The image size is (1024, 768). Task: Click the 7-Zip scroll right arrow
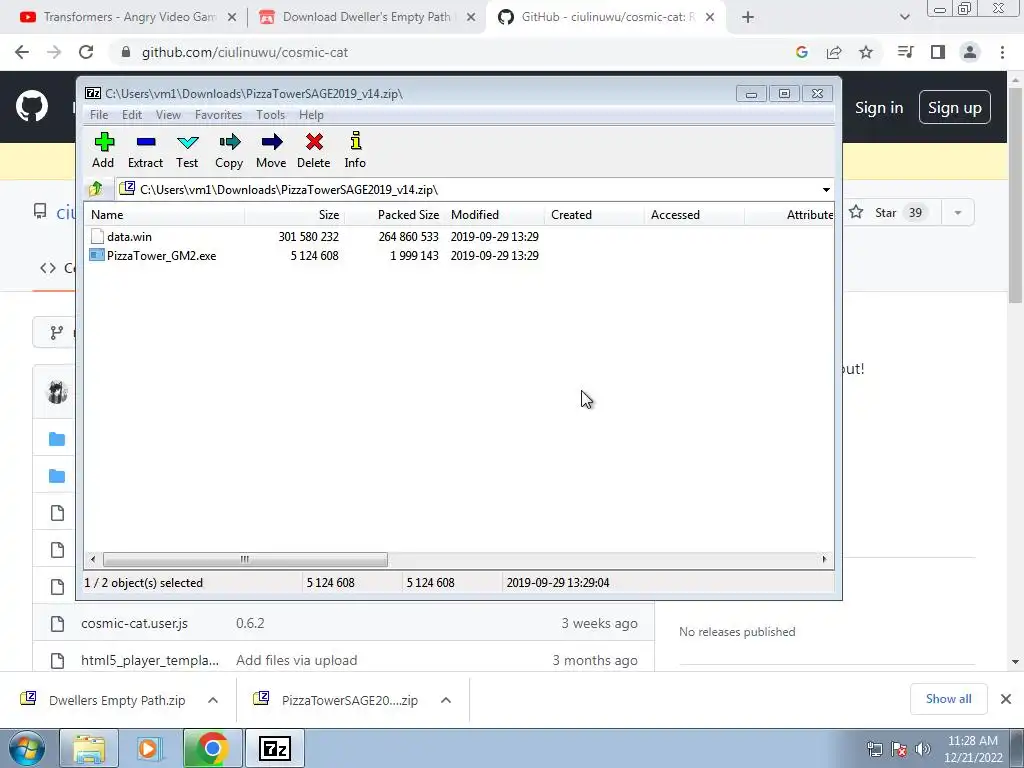(824, 560)
